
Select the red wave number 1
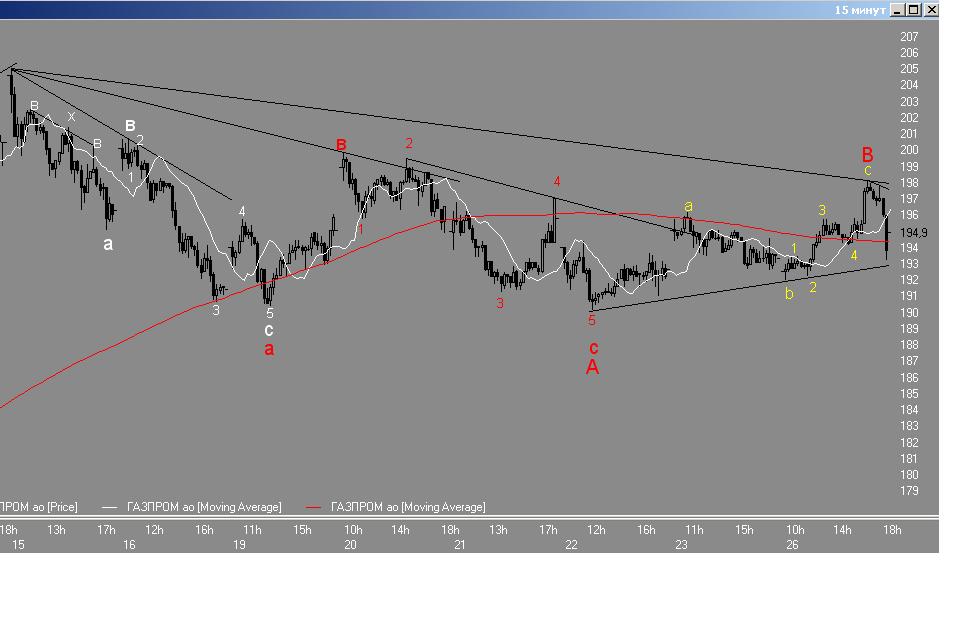click(361, 229)
